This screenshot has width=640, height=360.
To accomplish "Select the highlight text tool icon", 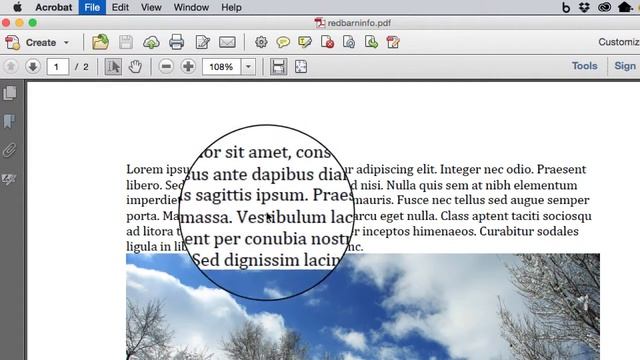I will 305,42.
